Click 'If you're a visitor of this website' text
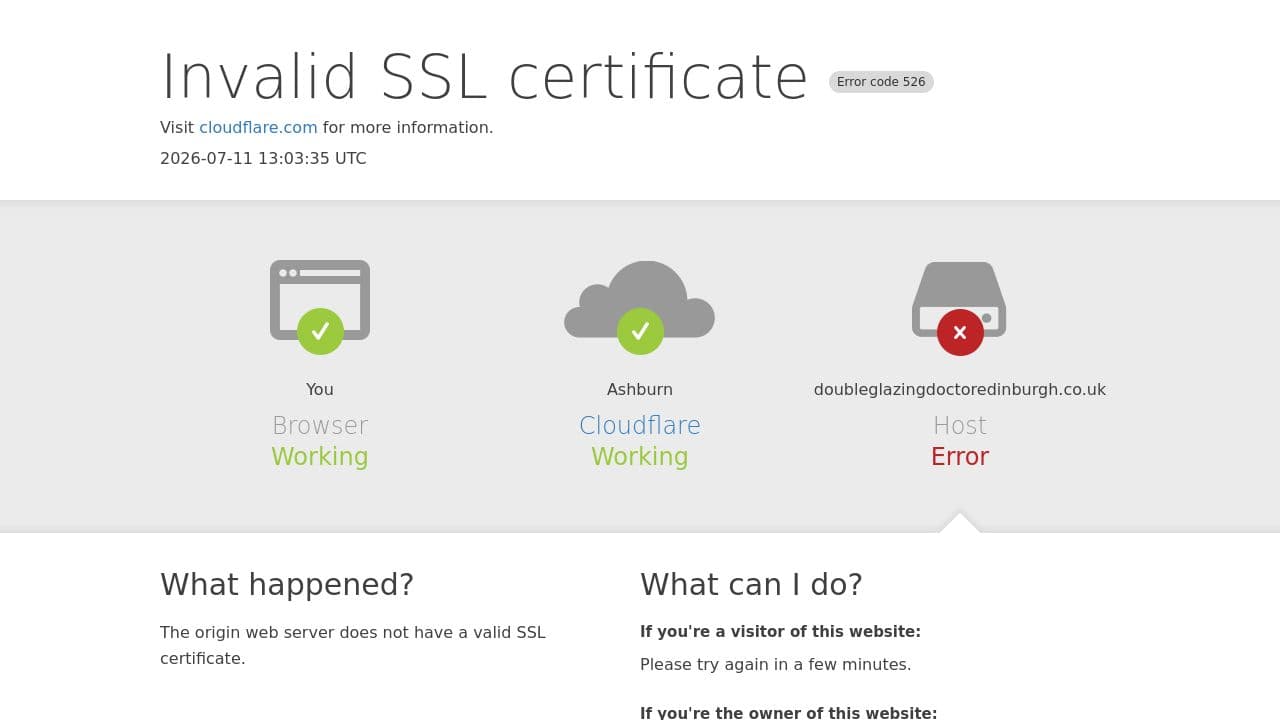 780,632
